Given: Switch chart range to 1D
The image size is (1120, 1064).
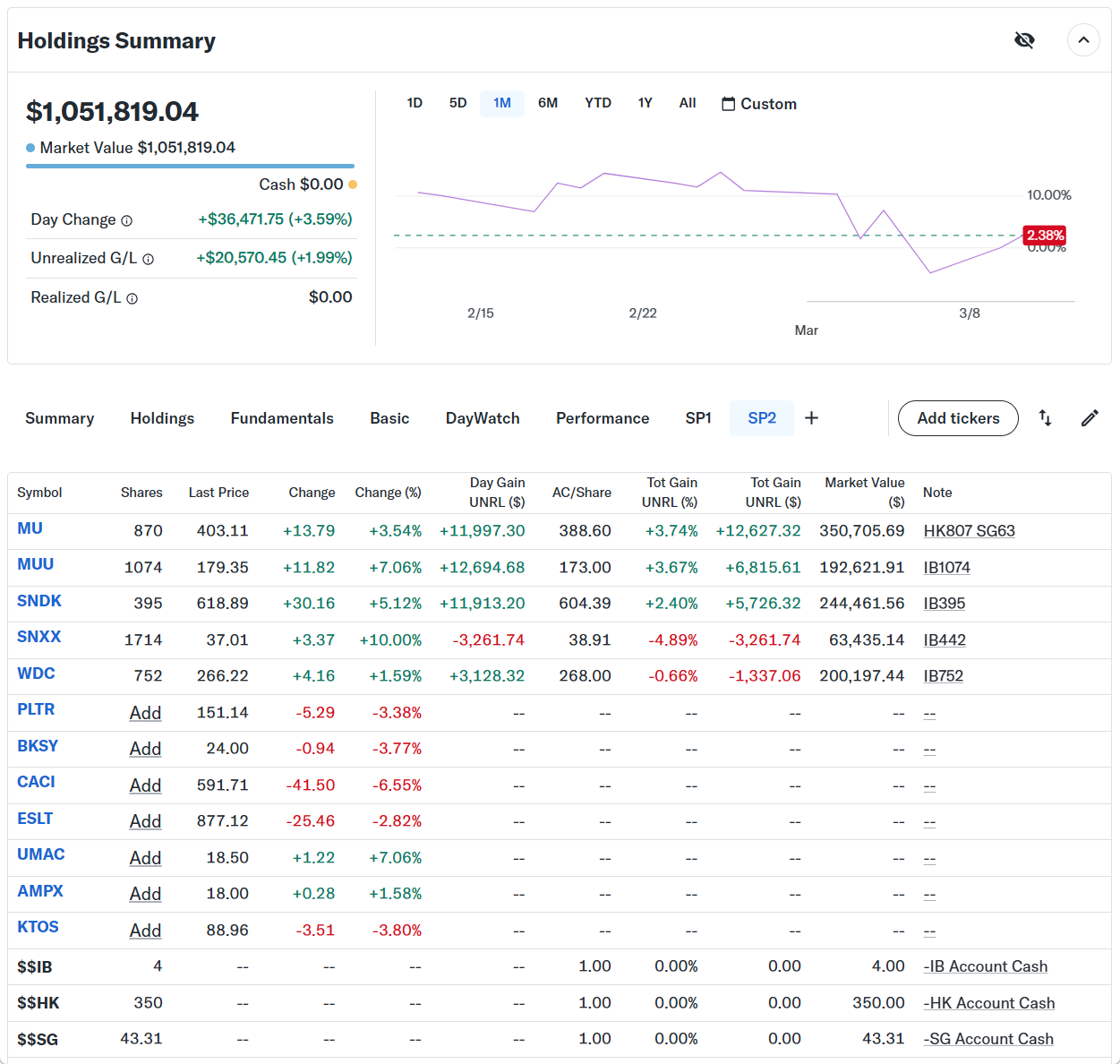Looking at the screenshot, I should click(415, 103).
